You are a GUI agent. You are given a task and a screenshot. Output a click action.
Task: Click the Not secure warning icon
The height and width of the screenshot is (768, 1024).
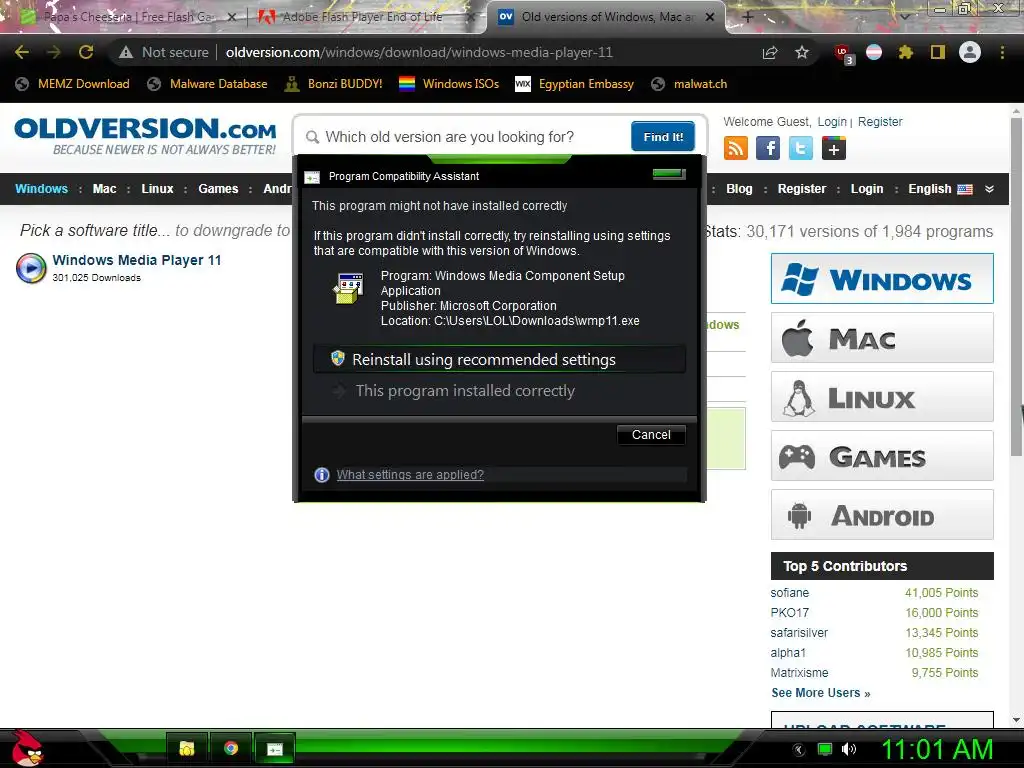pos(126,52)
